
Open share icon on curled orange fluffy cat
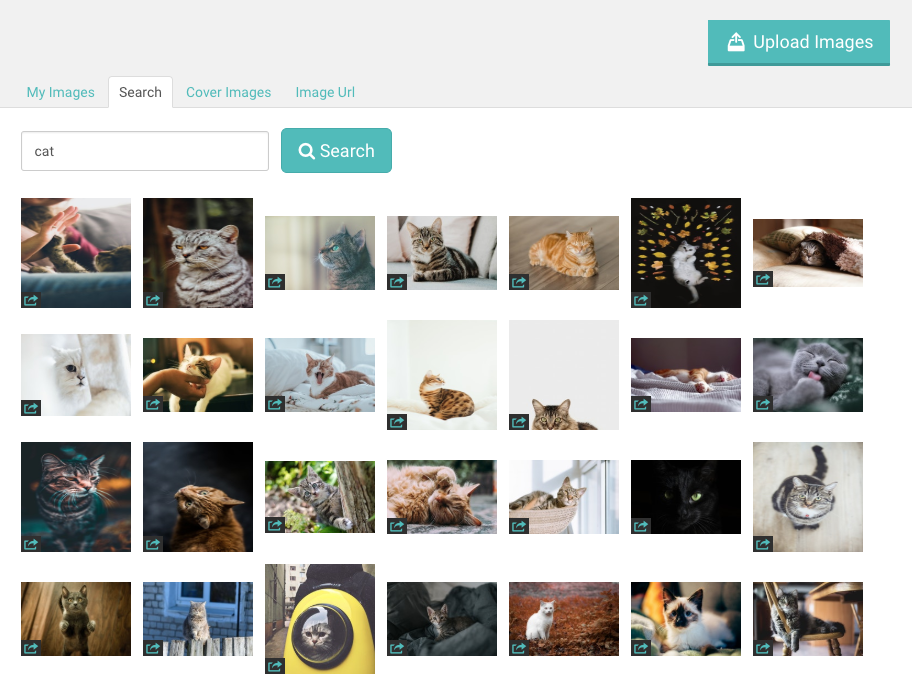coord(397,526)
